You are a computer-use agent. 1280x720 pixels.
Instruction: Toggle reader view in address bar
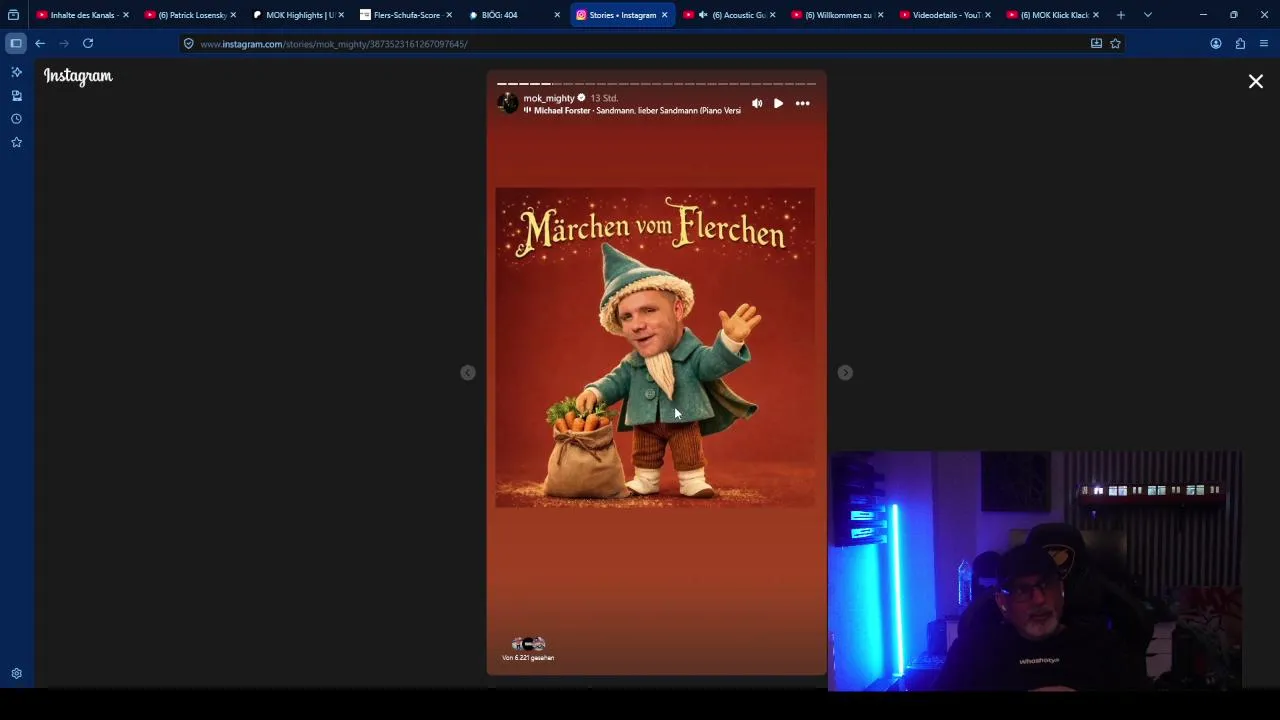pos(1096,43)
